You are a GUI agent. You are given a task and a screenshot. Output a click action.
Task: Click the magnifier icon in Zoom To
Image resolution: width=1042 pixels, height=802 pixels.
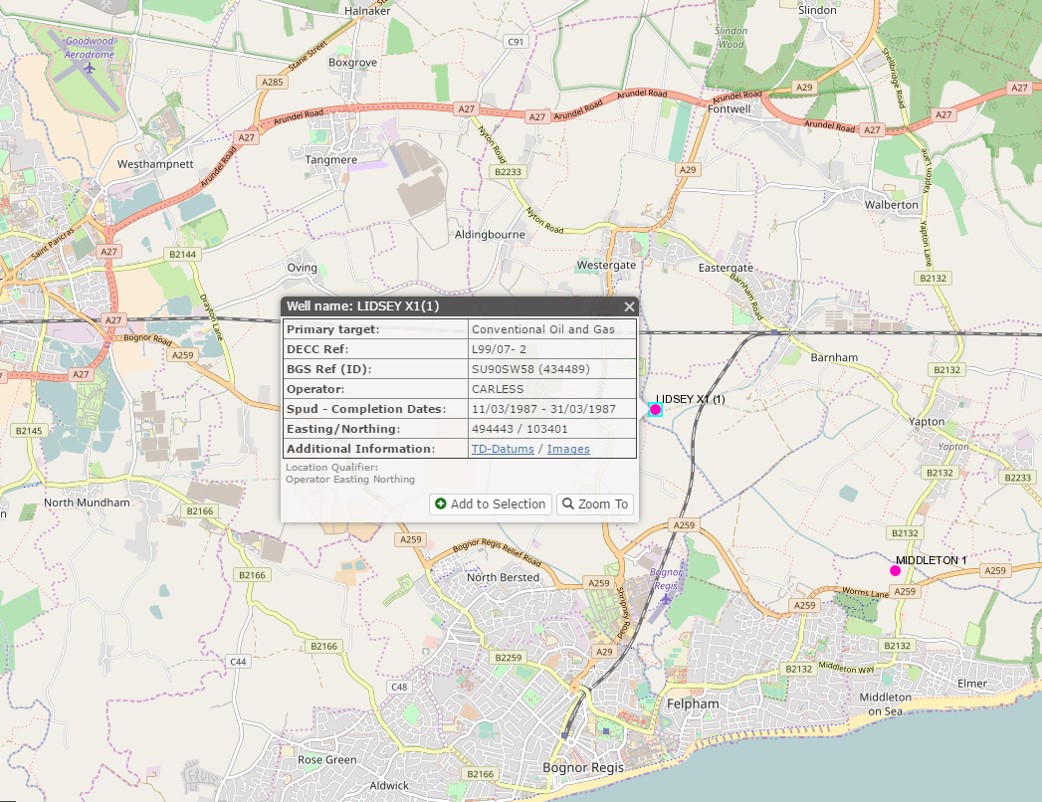(568, 504)
